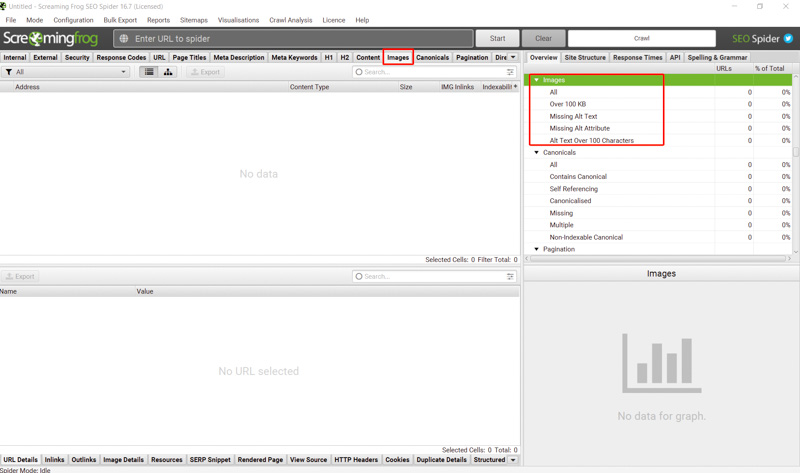Click the Screaming Frog logo
This screenshot has height=473, width=800.
[50, 39]
